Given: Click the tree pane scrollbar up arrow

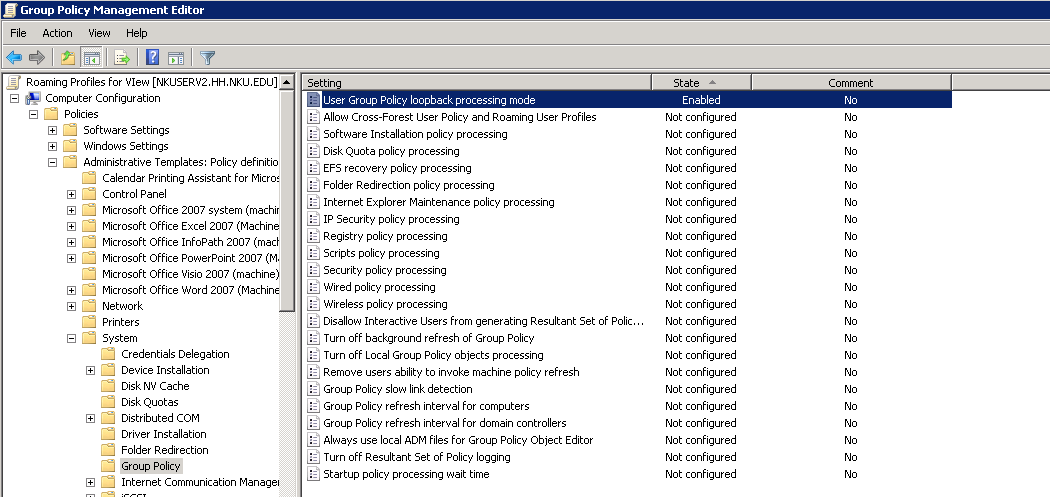Looking at the screenshot, I should [287, 82].
